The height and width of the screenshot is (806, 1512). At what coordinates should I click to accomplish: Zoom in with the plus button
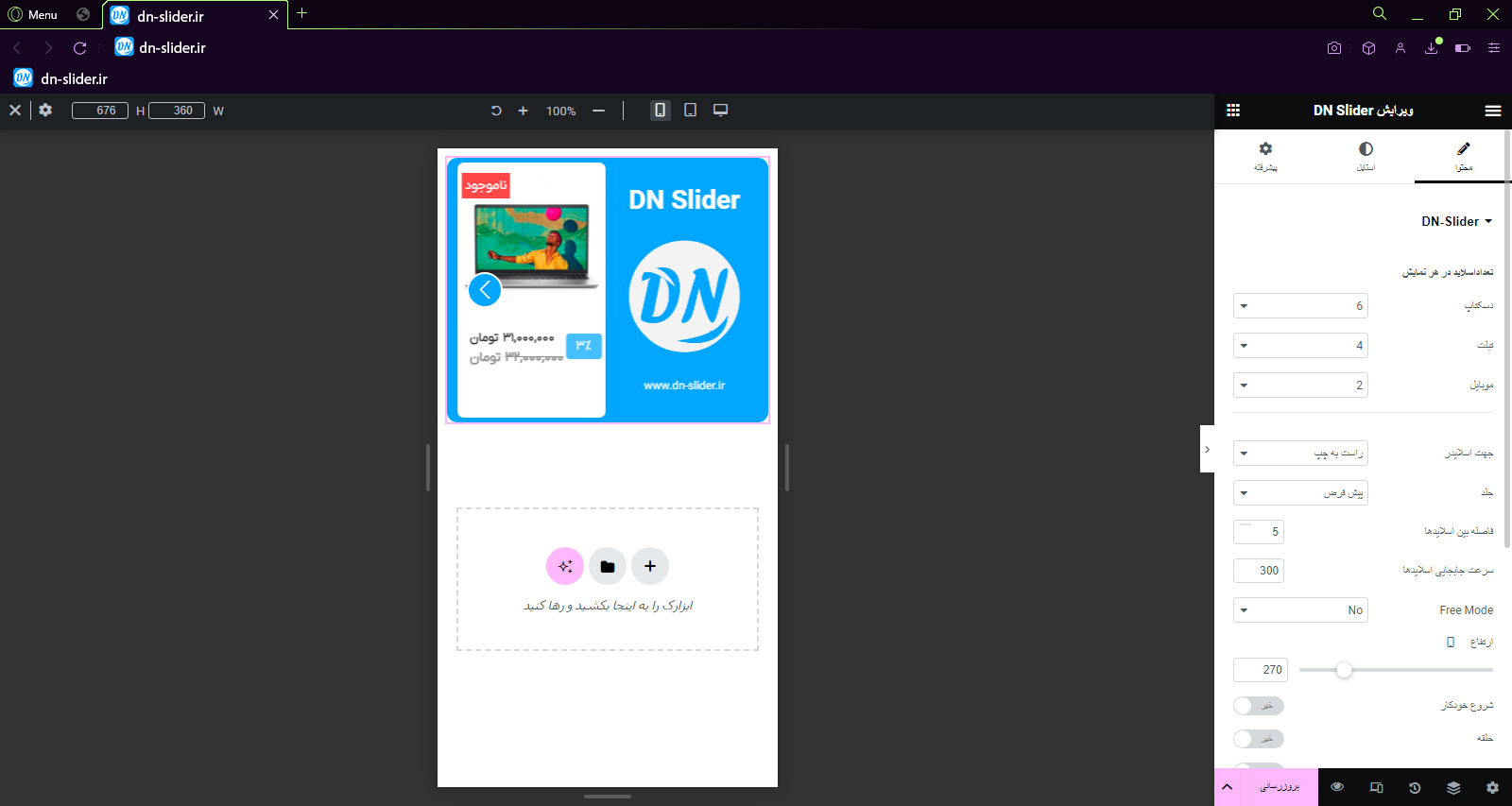click(523, 111)
